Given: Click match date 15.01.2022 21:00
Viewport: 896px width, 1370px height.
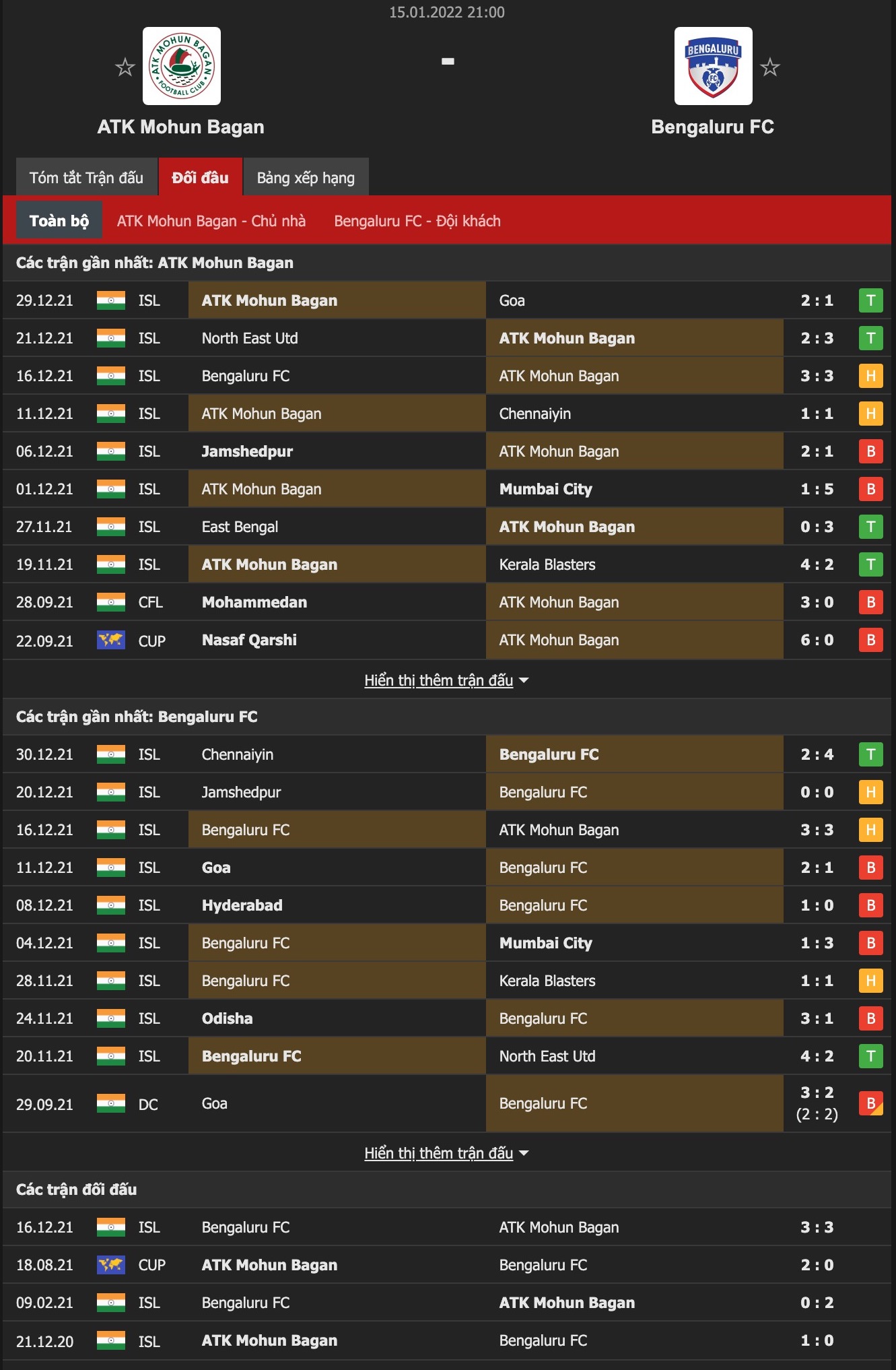Looking at the screenshot, I should [447, 12].
